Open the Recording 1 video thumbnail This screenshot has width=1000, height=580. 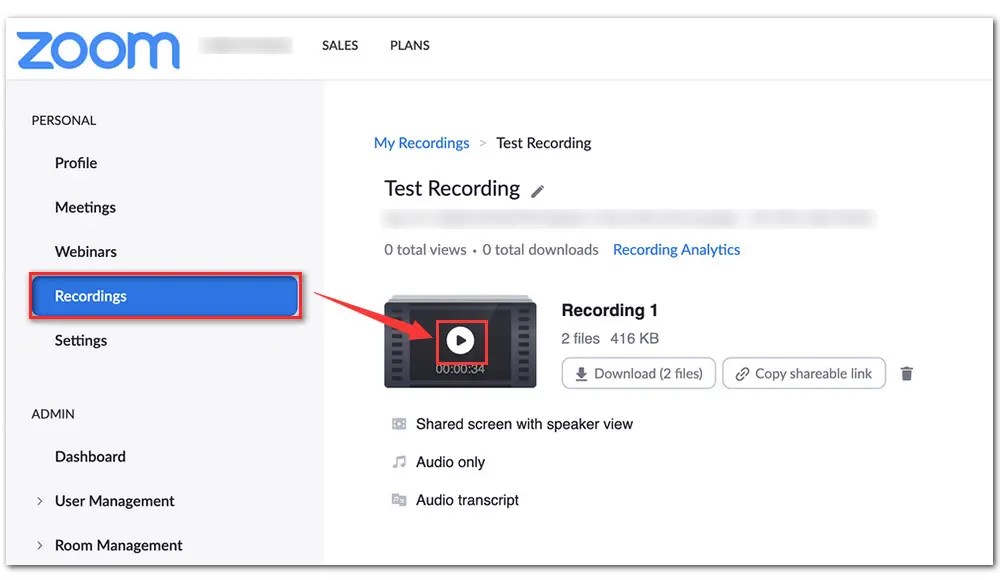click(460, 340)
